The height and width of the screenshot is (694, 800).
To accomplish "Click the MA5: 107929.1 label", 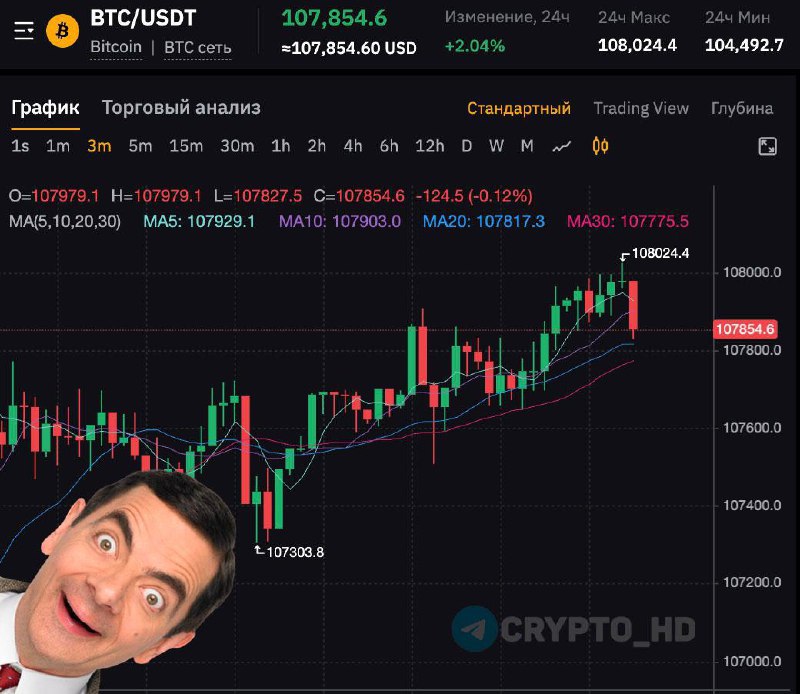I will point(199,221).
